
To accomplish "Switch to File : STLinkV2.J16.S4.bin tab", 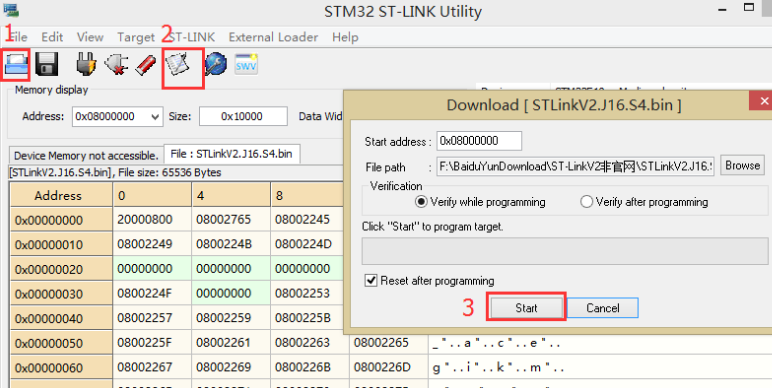I will pyautogui.click(x=231, y=154).
